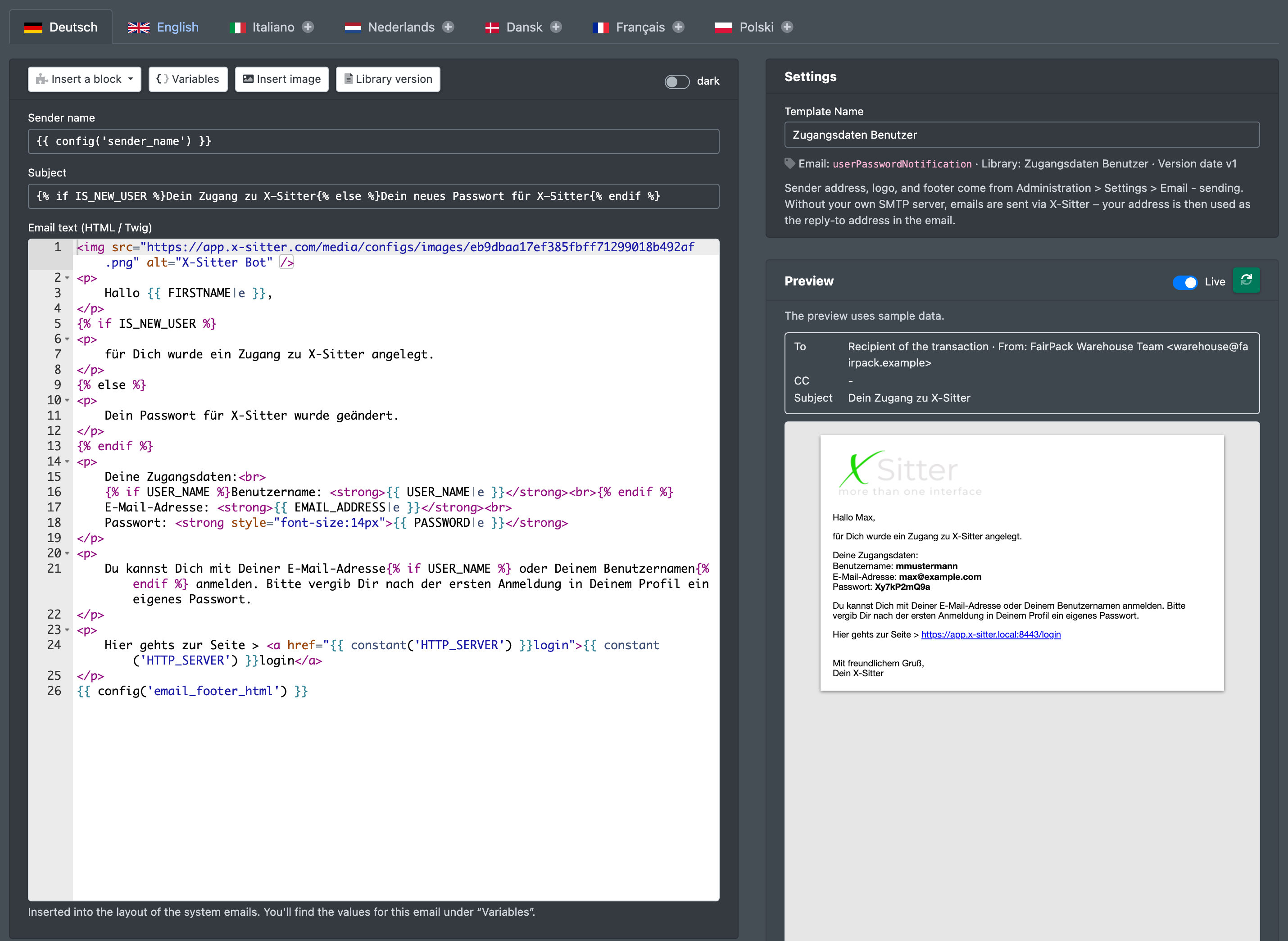Collapse the code fold at line 20
This screenshot has width=1288, height=941.
click(x=67, y=553)
